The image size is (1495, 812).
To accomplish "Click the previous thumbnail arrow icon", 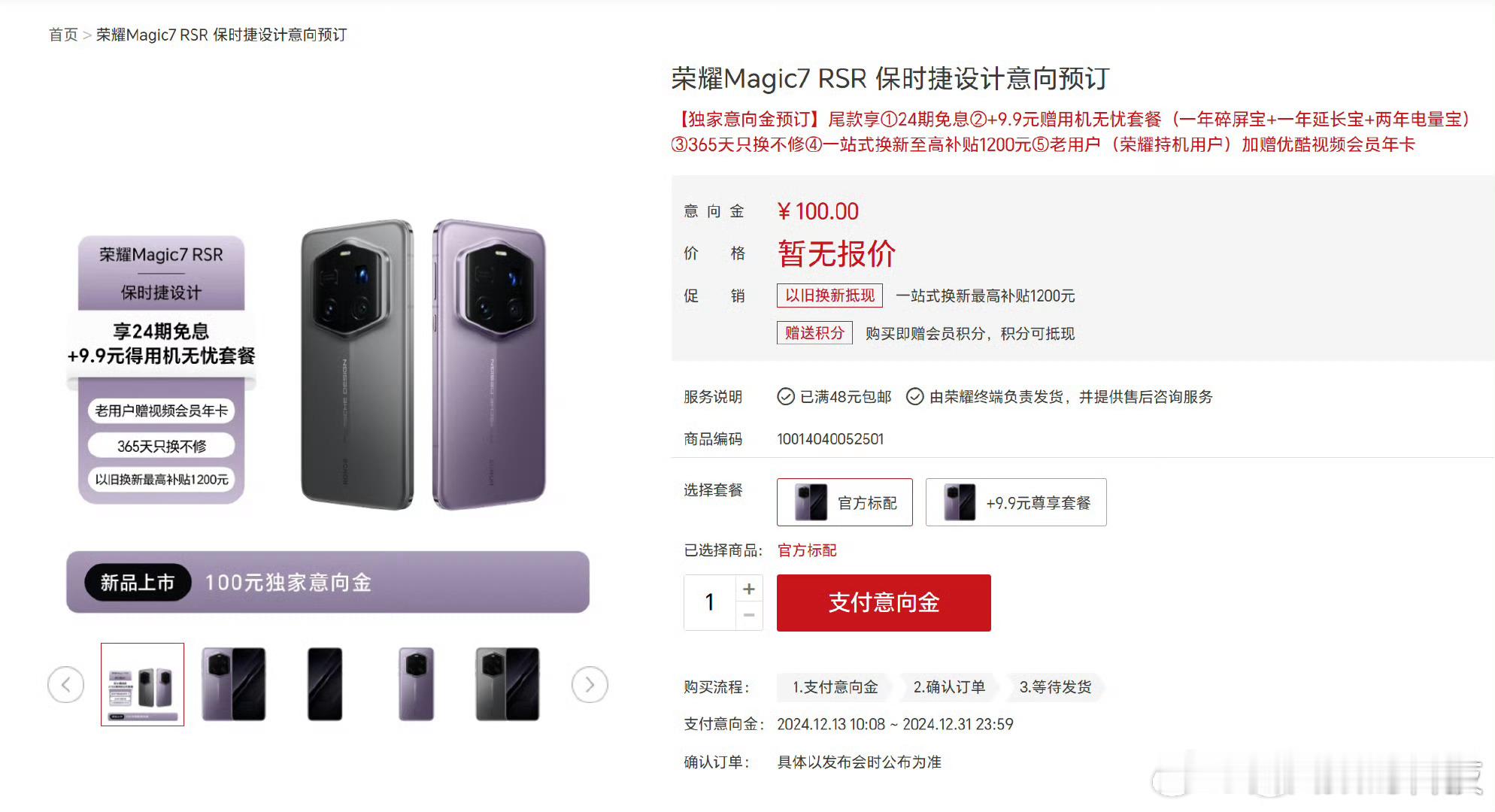I will pyautogui.click(x=65, y=685).
